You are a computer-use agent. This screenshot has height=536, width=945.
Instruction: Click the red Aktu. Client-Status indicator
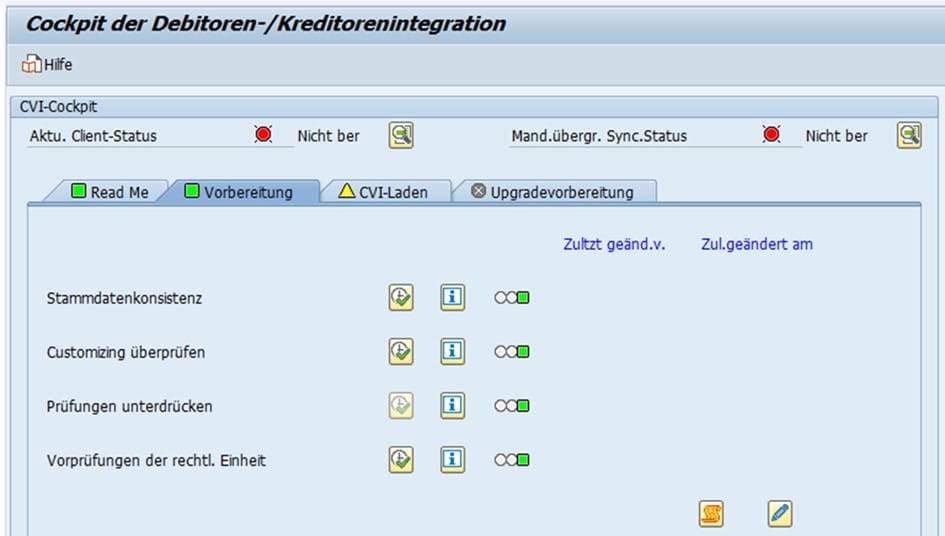(263, 134)
